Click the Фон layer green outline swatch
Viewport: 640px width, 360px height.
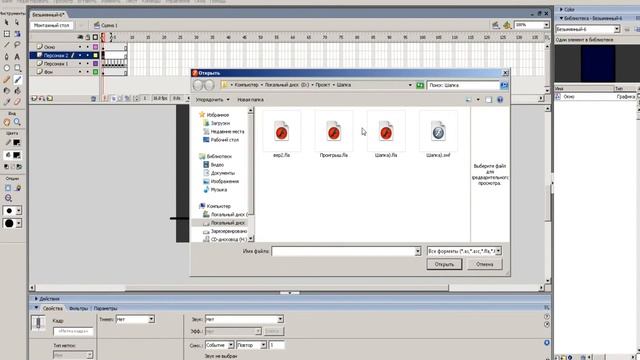[96, 72]
